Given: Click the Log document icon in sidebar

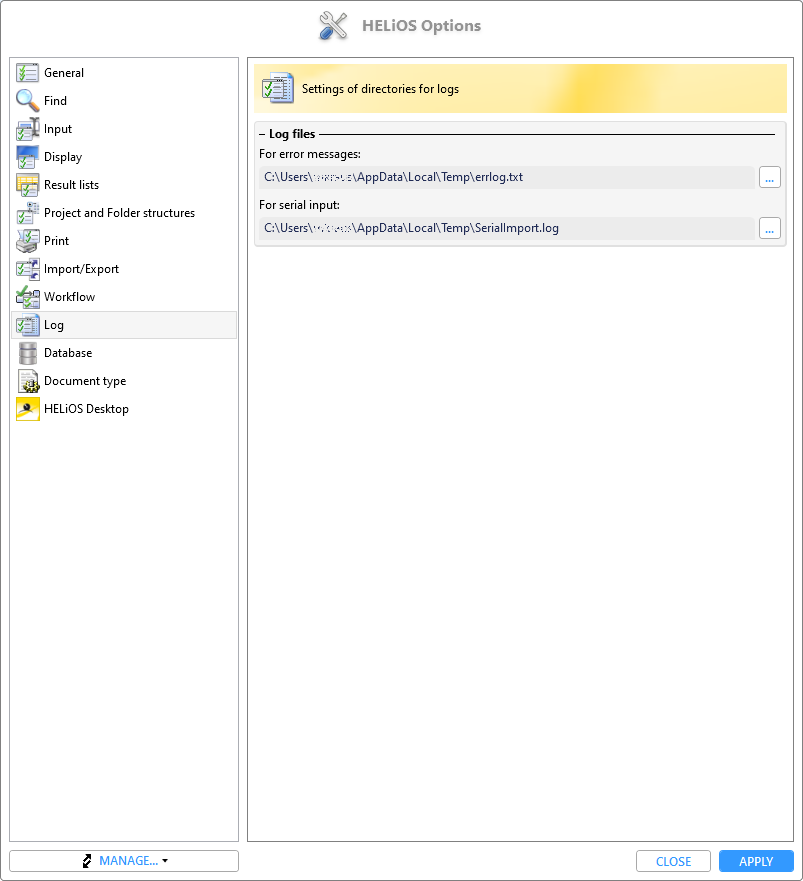Looking at the screenshot, I should [x=28, y=325].
